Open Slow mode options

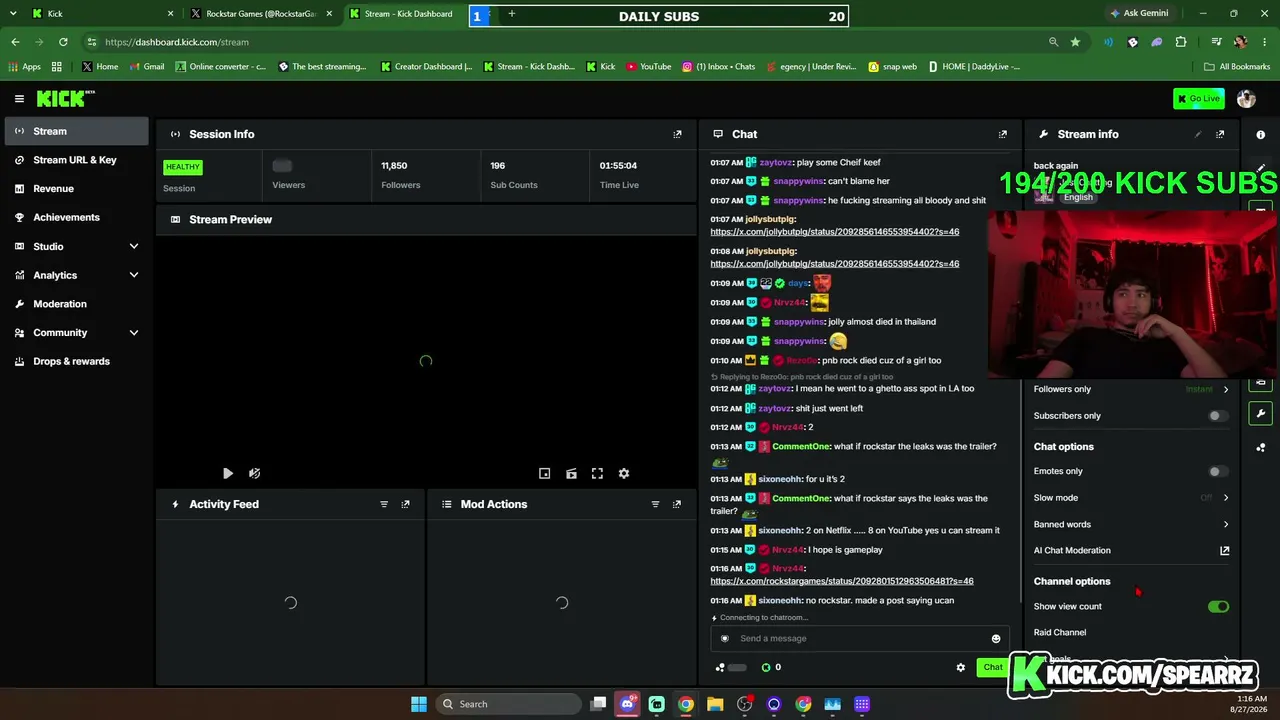[x=1131, y=497]
